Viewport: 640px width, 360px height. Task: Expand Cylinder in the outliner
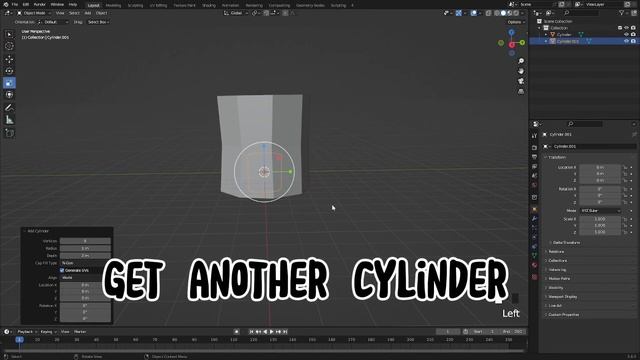tap(546, 35)
